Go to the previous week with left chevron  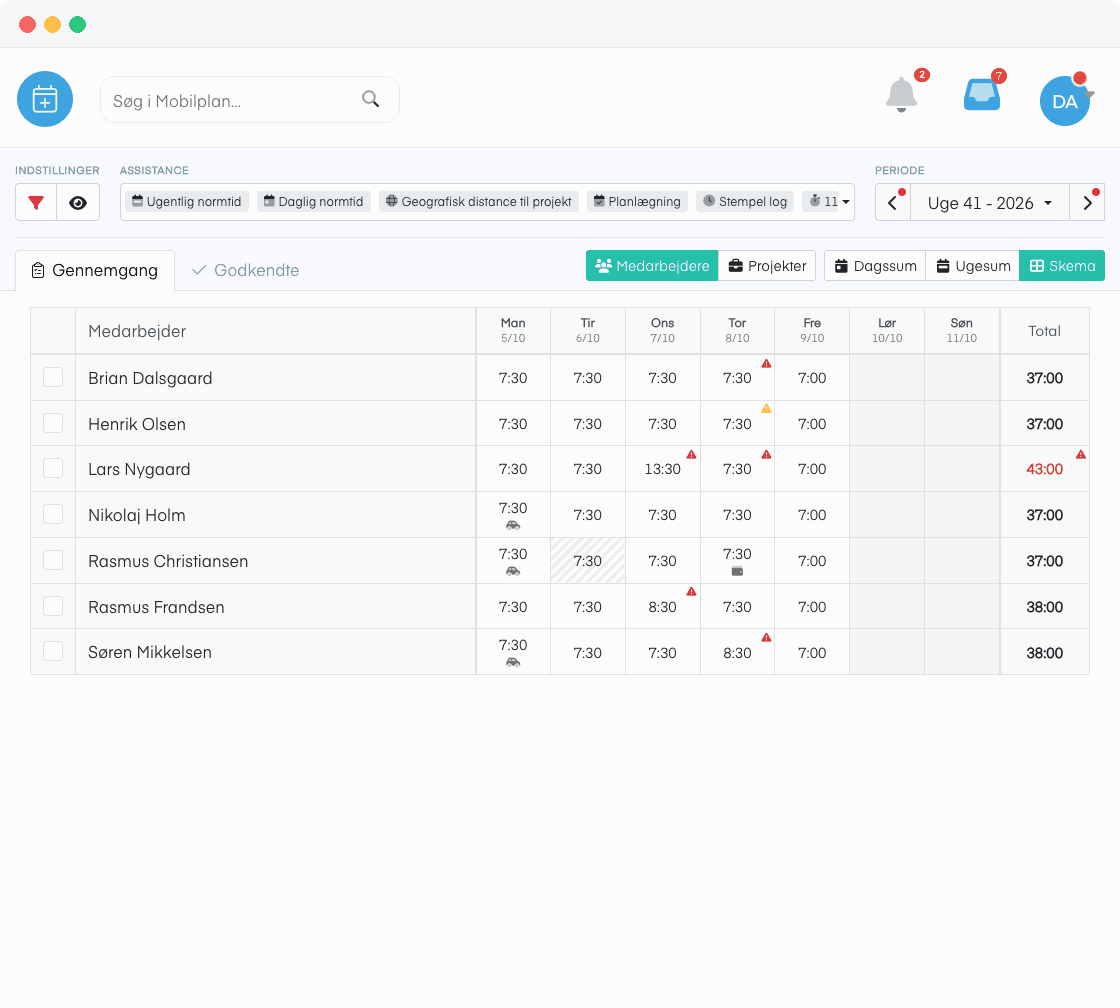[893, 203]
